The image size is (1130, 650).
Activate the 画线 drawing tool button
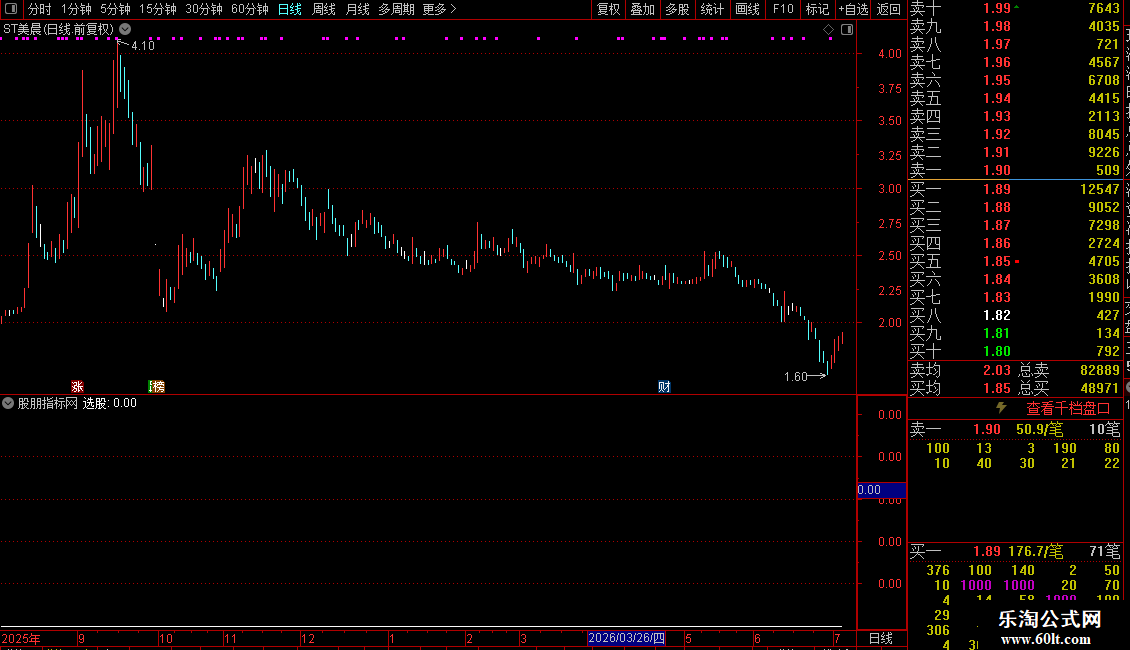click(x=747, y=9)
